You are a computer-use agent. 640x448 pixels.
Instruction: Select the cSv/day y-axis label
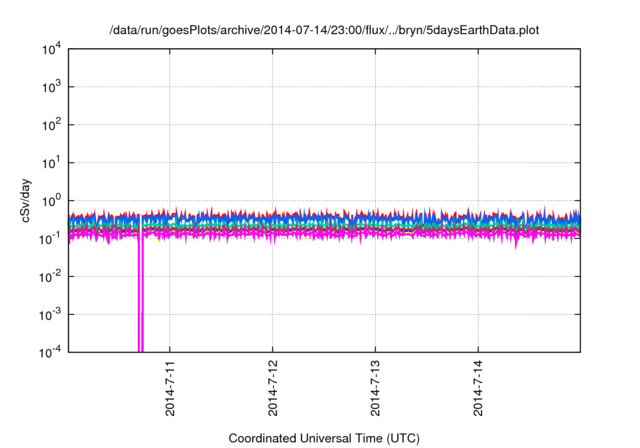(25, 200)
